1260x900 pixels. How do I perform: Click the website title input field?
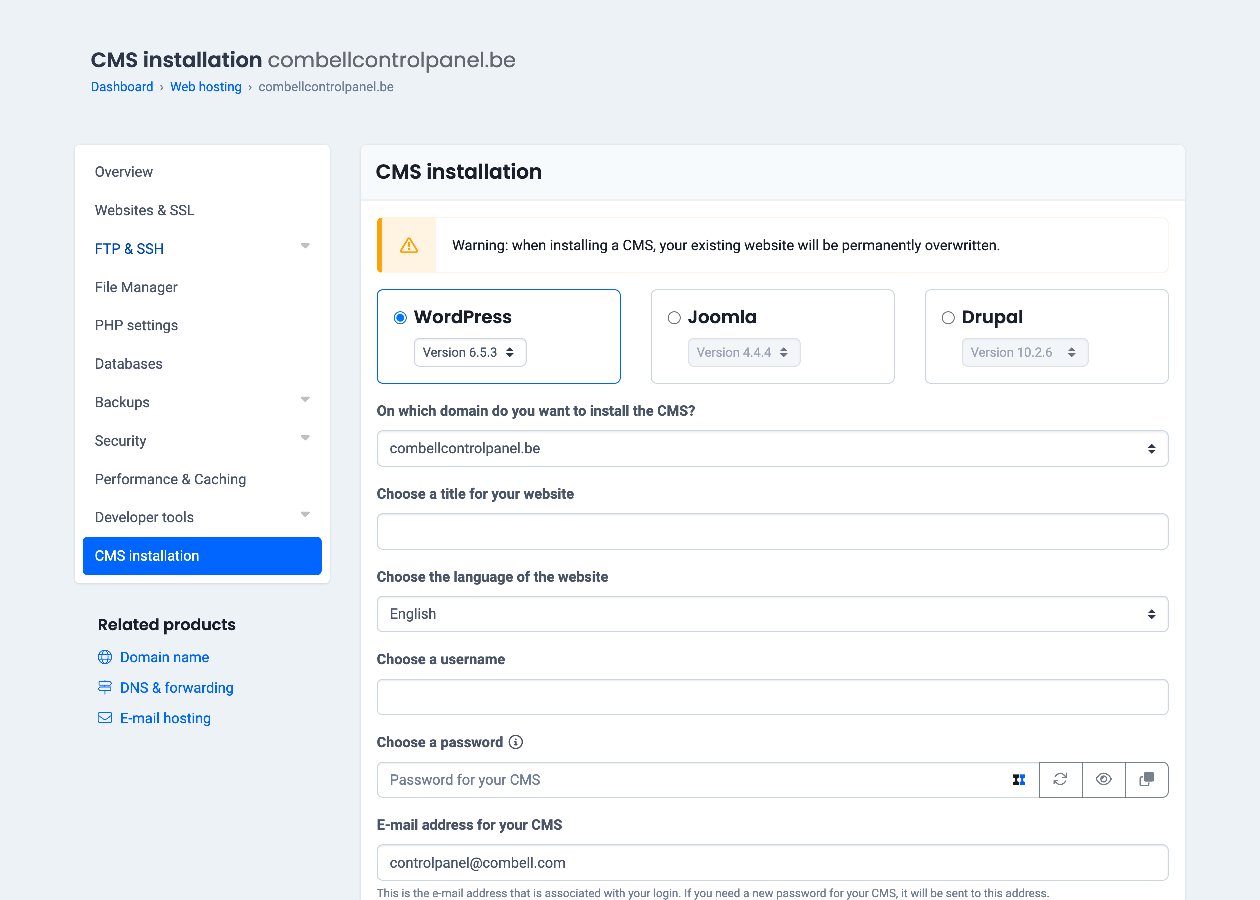[772, 532]
